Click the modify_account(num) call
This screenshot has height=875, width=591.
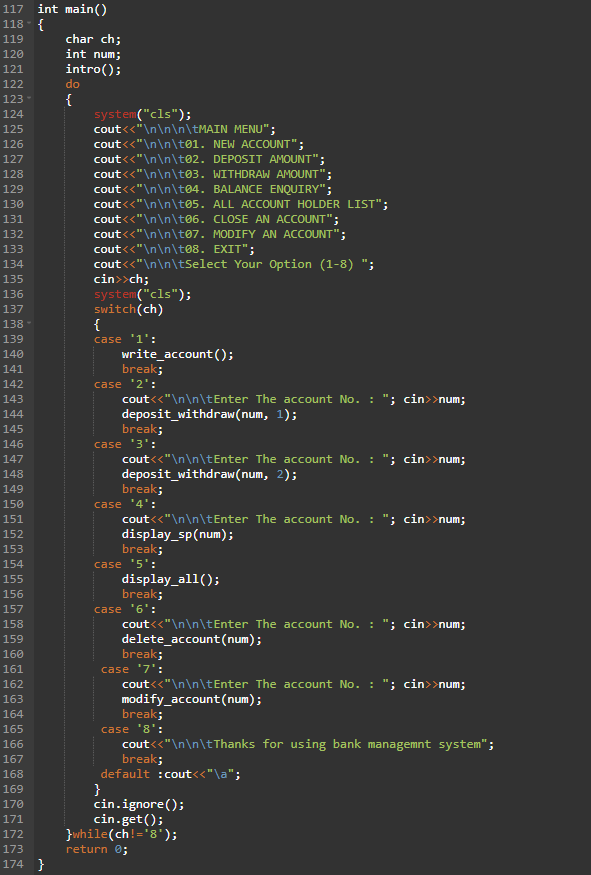[x=191, y=699]
